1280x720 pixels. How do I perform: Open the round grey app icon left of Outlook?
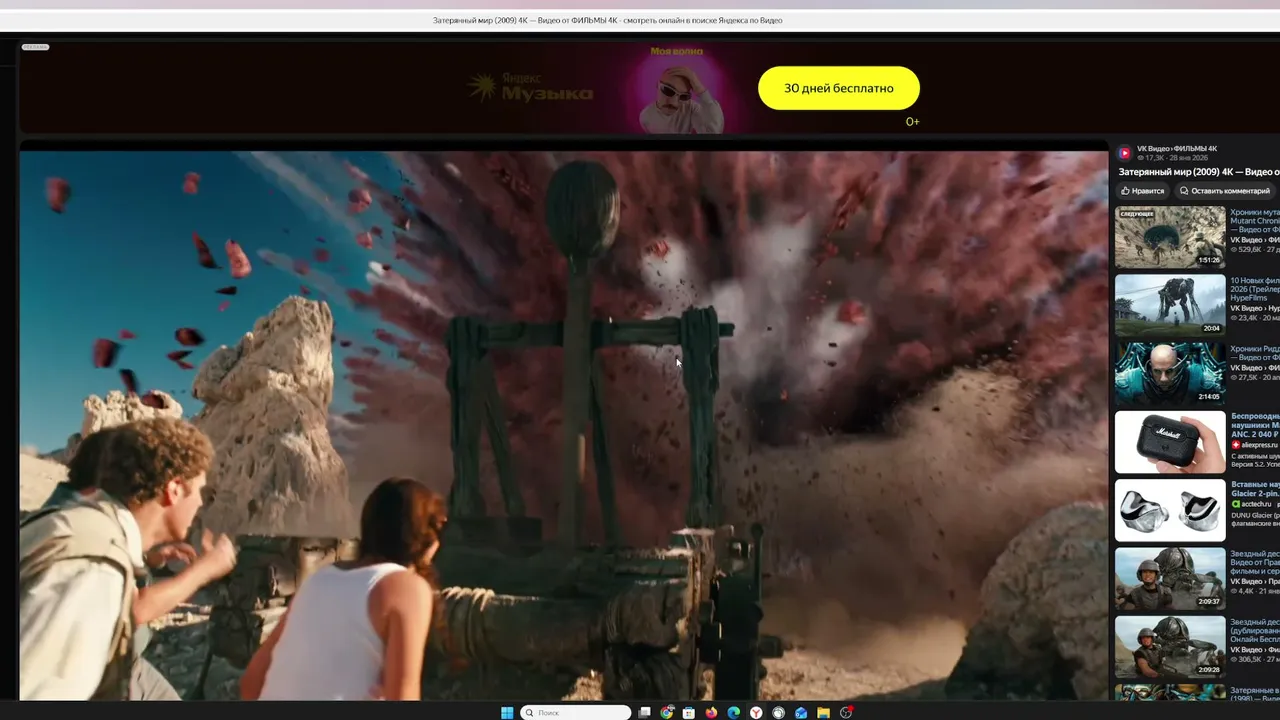pyautogui.click(x=779, y=713)
